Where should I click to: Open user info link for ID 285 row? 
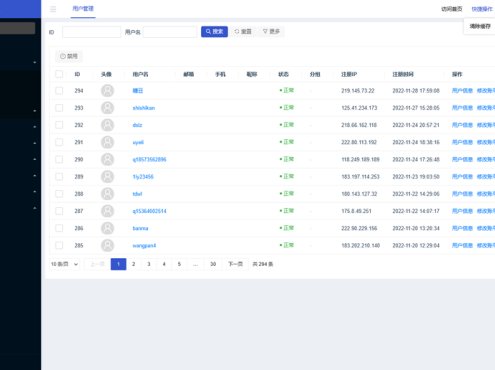pos(462,246)
